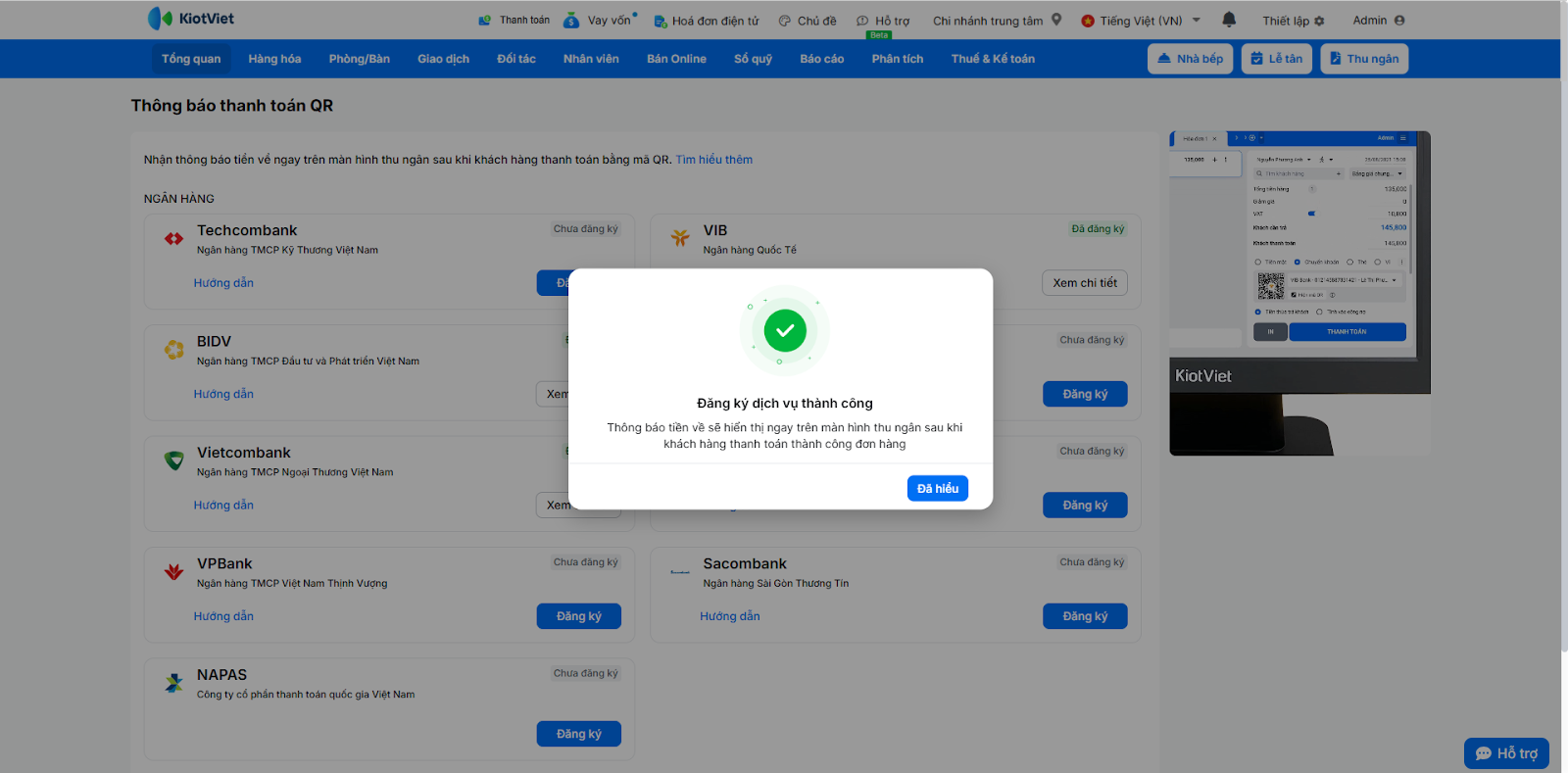Click the Chưa đăng ký badge on NAPAS

(586, 674)
